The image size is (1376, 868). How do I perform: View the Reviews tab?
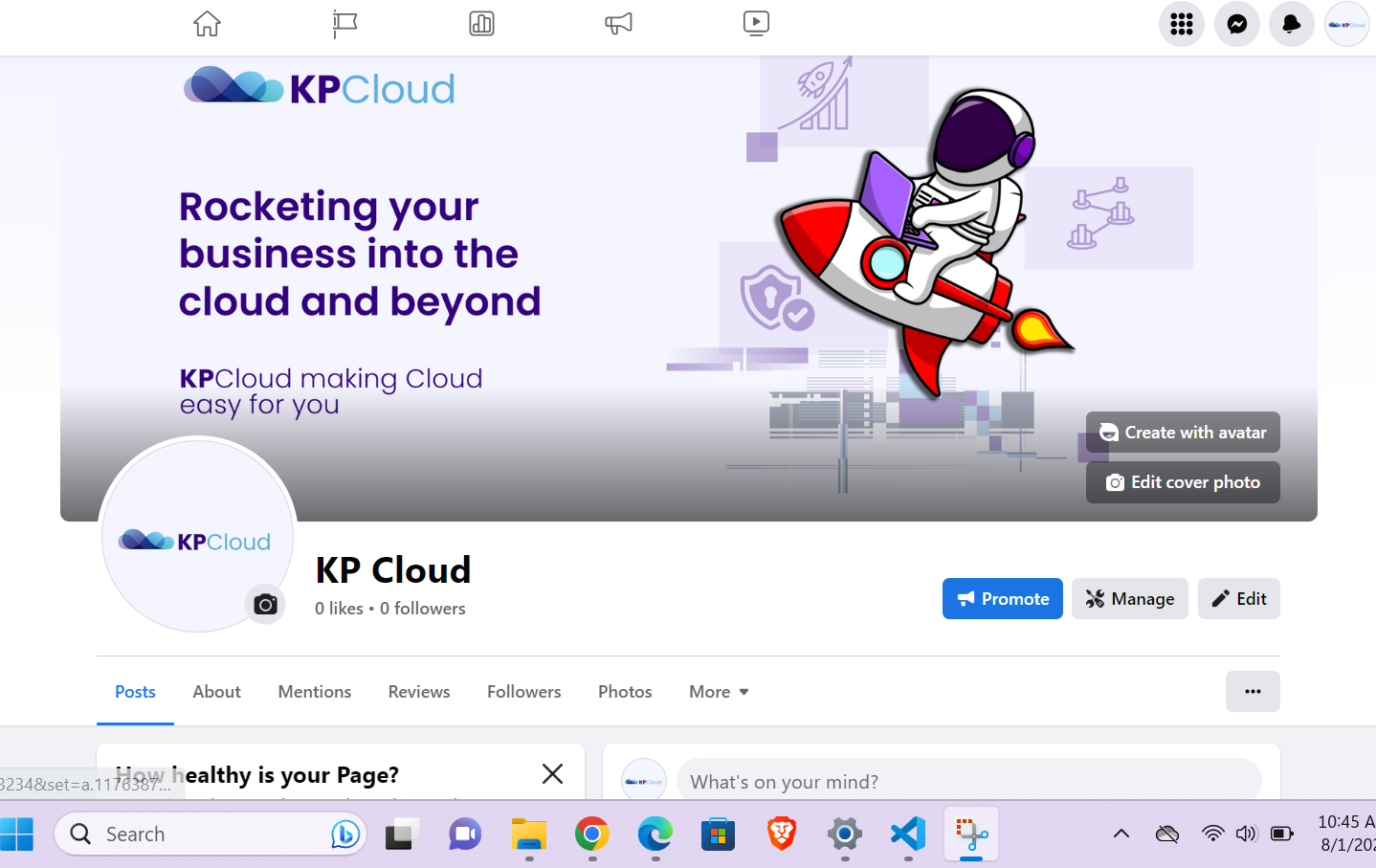(x=419, y=692)
